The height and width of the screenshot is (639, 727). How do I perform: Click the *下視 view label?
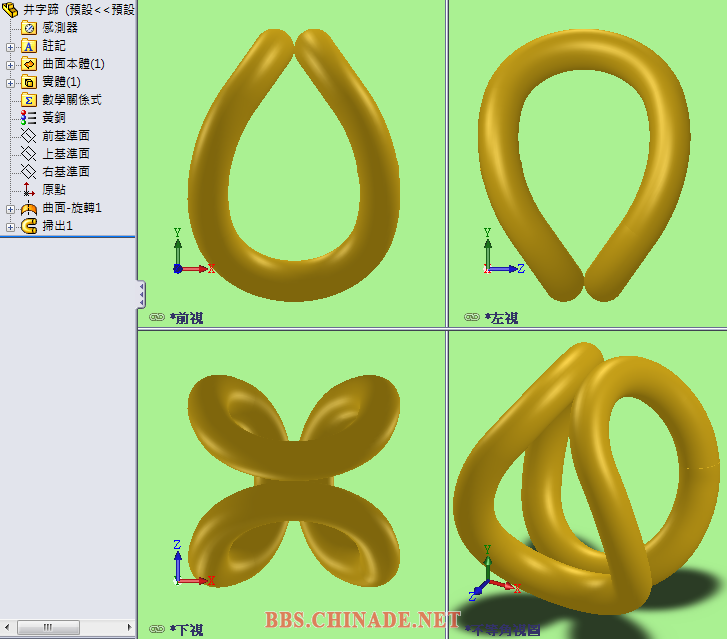(x=186, y=630)
